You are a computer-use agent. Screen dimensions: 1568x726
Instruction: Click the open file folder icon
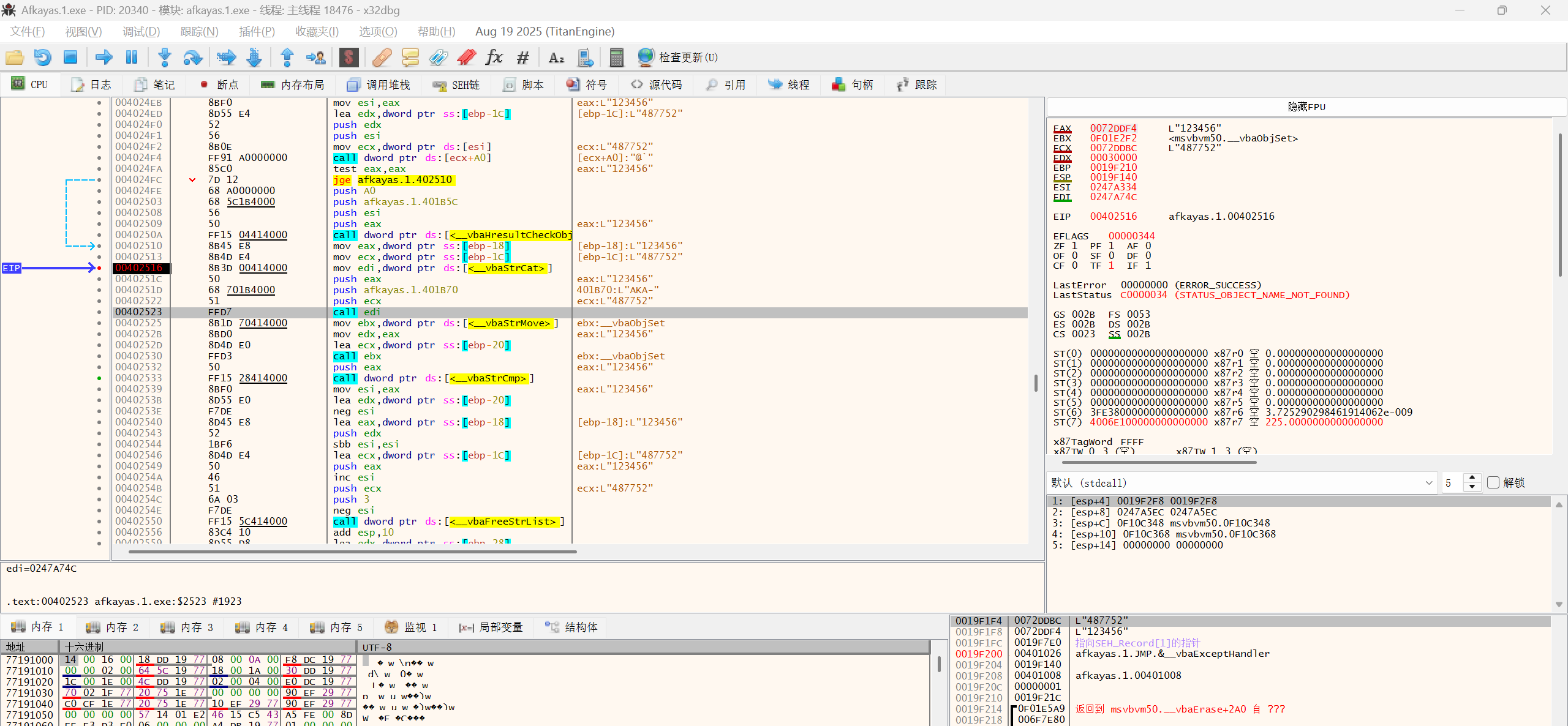click(15, 58)
